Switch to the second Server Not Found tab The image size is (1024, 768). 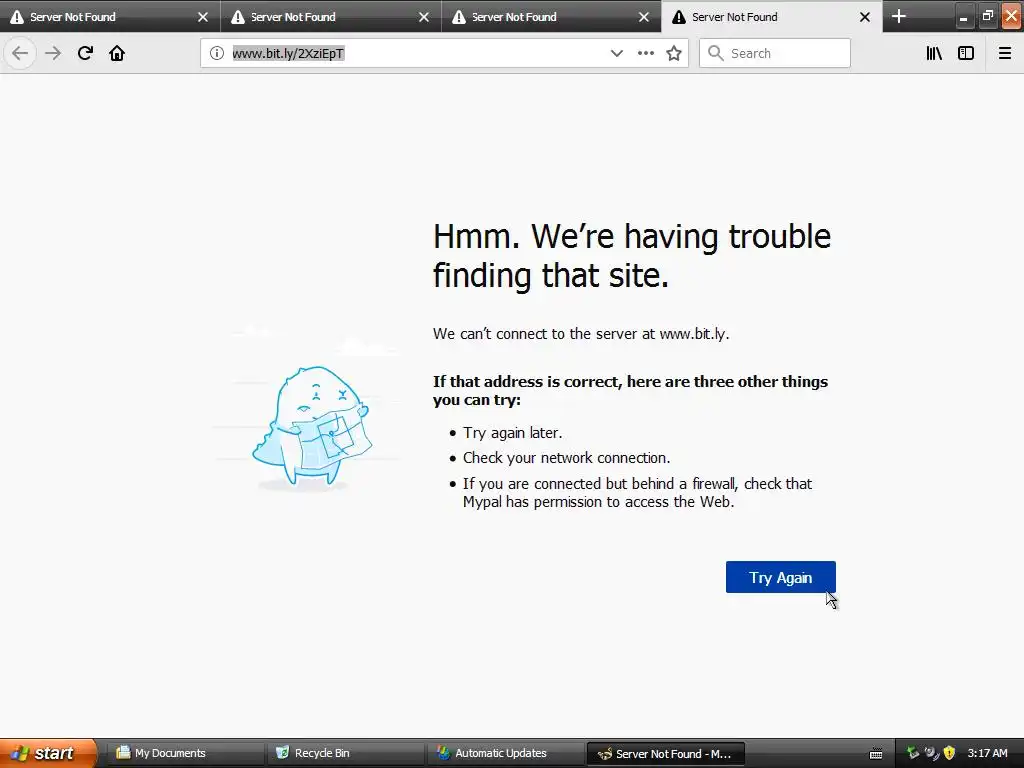(331, 16)
